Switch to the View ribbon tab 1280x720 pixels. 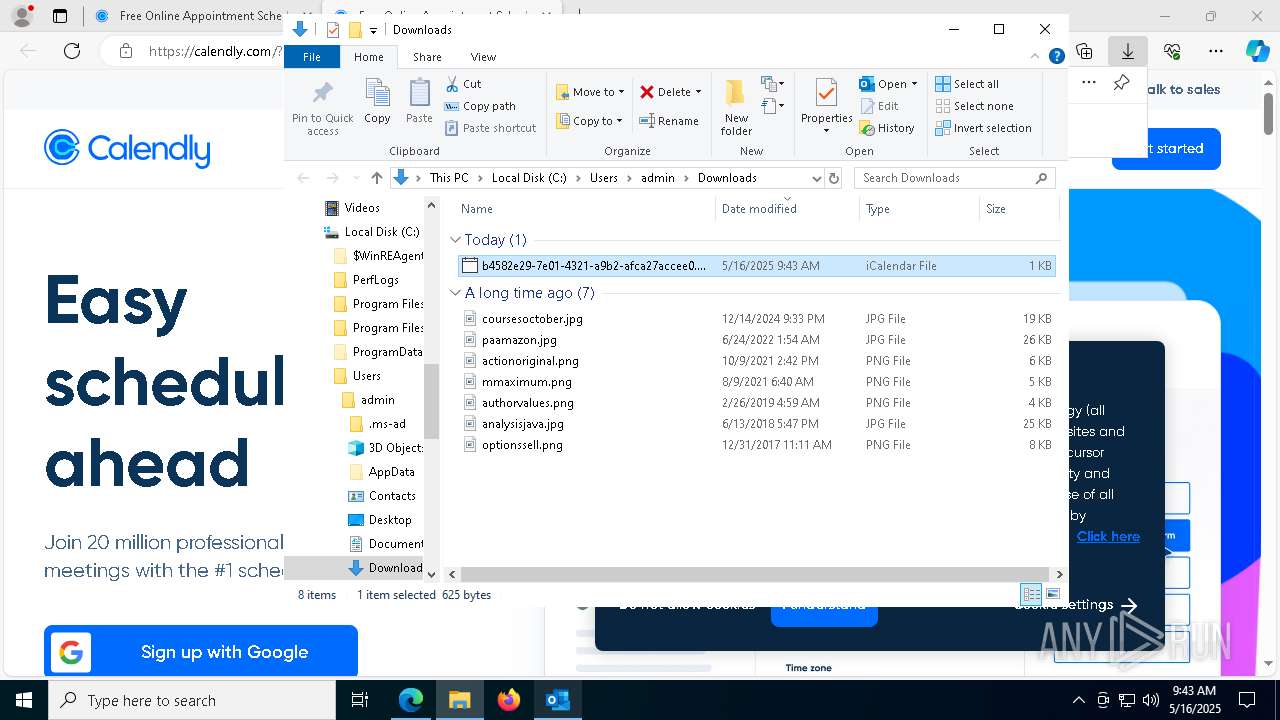[x=483, y=57]
